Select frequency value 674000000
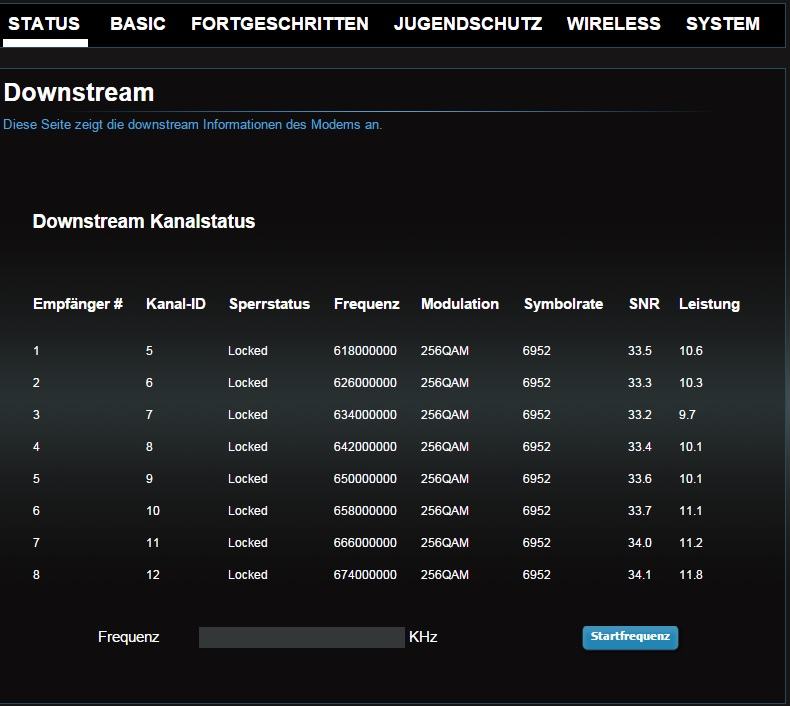The width and height of the screenshot is (790, 706). coord(365,574)
